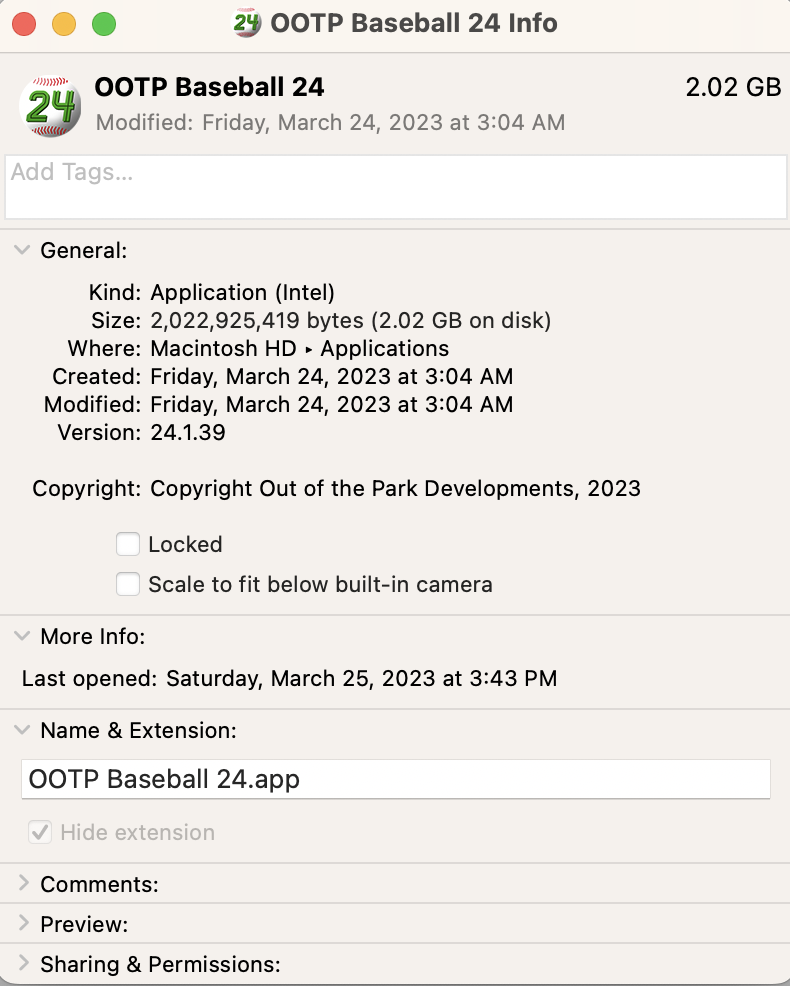Expand the Preview section
Viewport: 790px width, 986px height.
pos(22,924)
